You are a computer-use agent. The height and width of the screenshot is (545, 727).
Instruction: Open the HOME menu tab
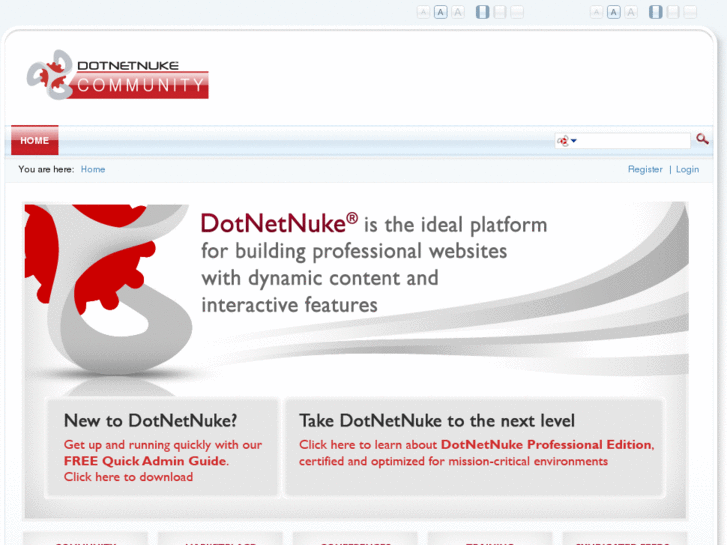35,140
